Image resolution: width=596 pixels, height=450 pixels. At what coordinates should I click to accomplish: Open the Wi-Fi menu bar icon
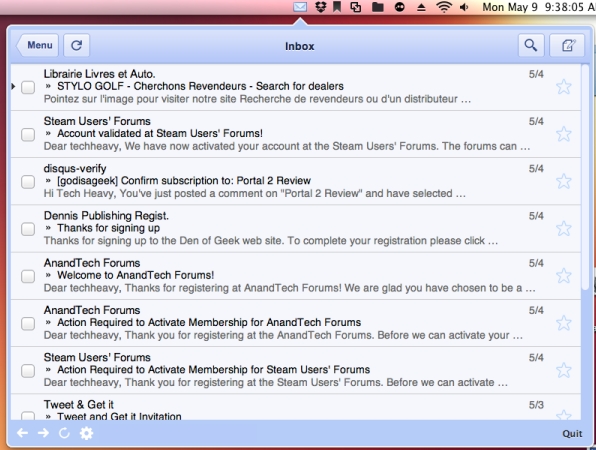(444, 7)
